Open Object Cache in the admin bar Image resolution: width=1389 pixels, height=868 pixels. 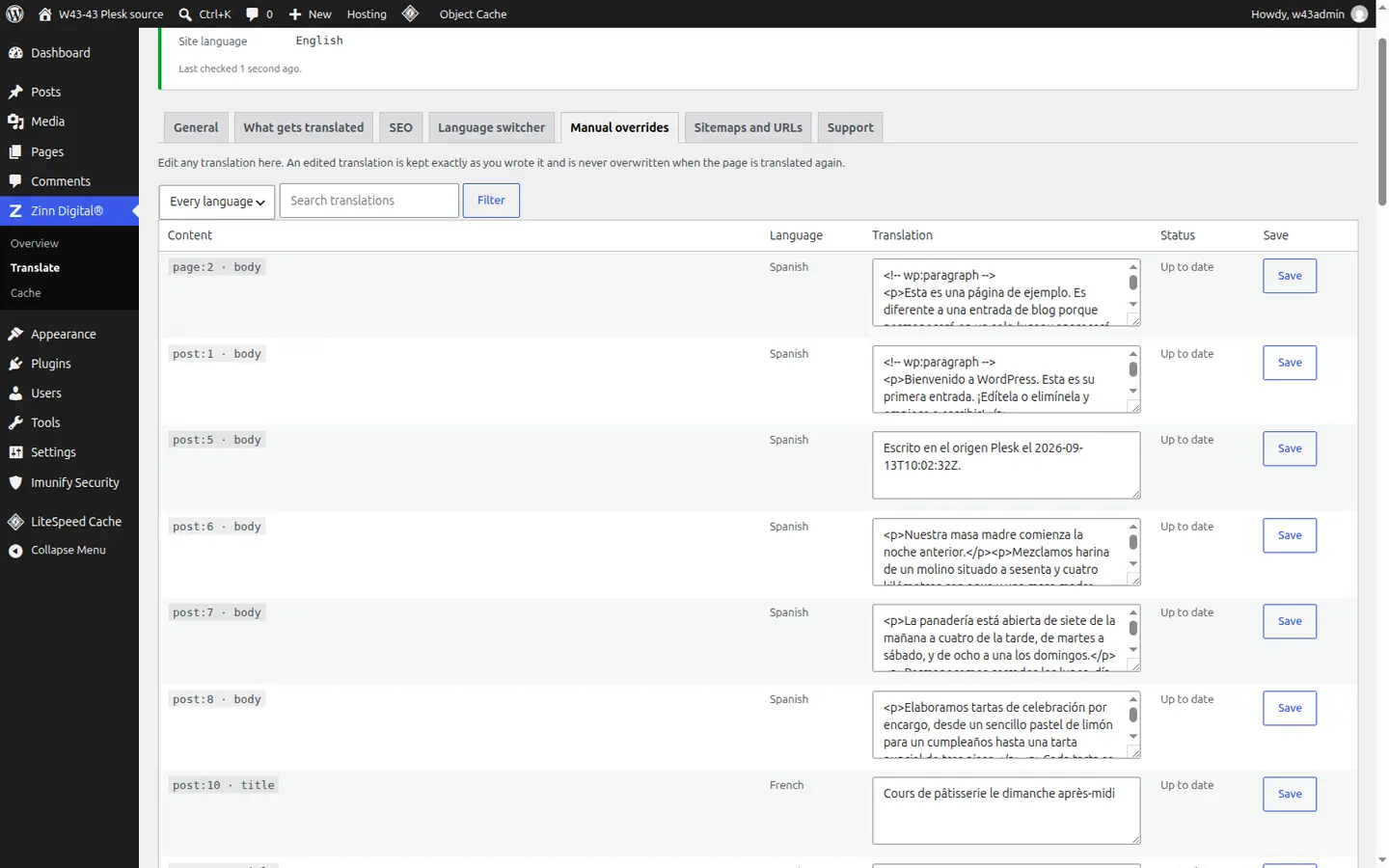tap(473, 14)
